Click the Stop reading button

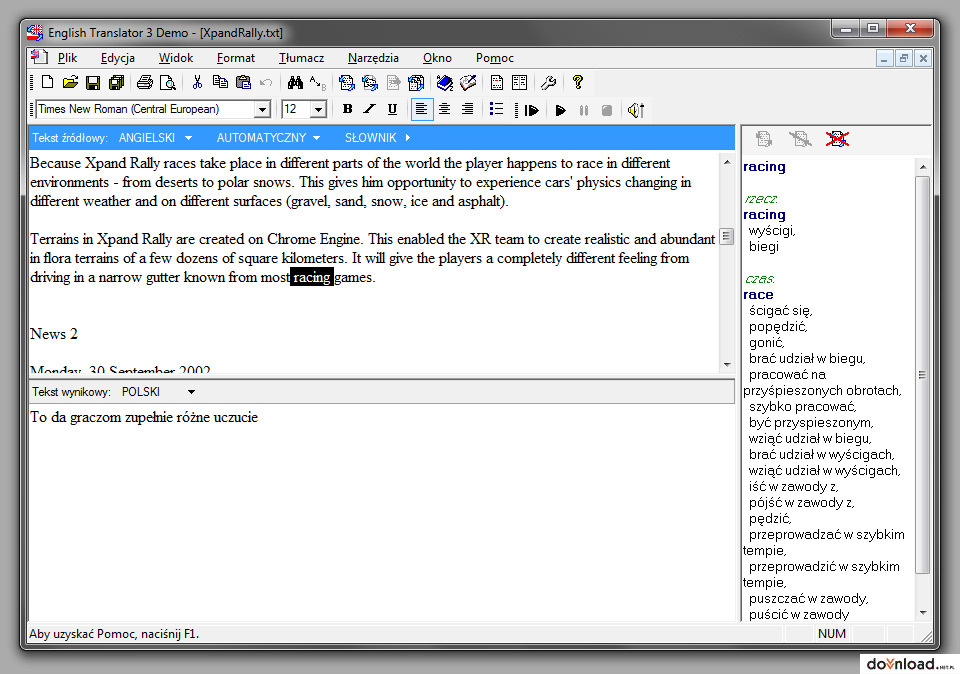pyautogui.click(x=607, y=110)
